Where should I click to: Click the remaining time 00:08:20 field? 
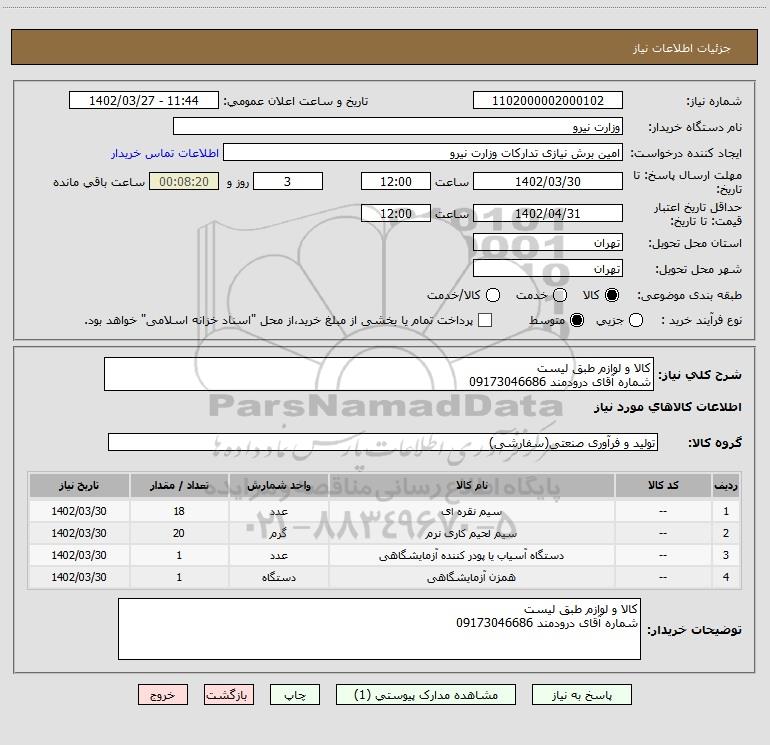pos(184,181)
